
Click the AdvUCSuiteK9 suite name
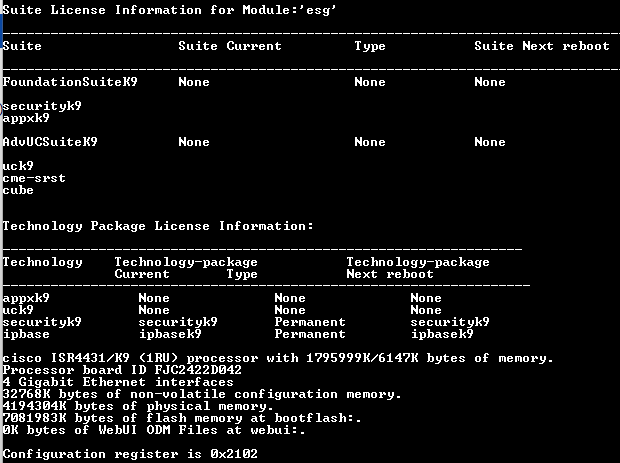[x=50, y=142]
